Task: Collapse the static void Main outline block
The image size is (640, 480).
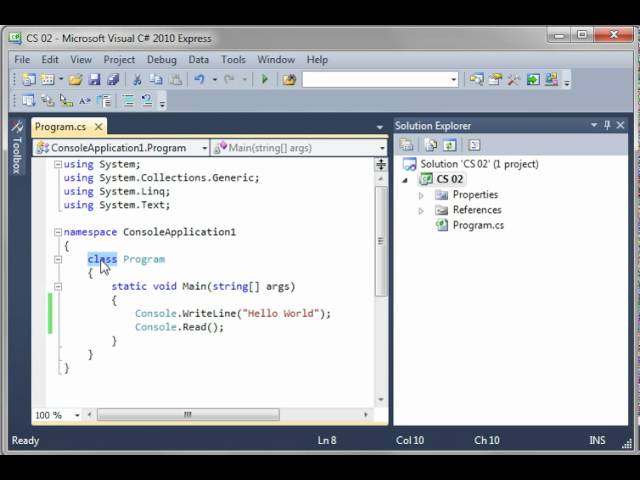Action: tap(58, 287)
